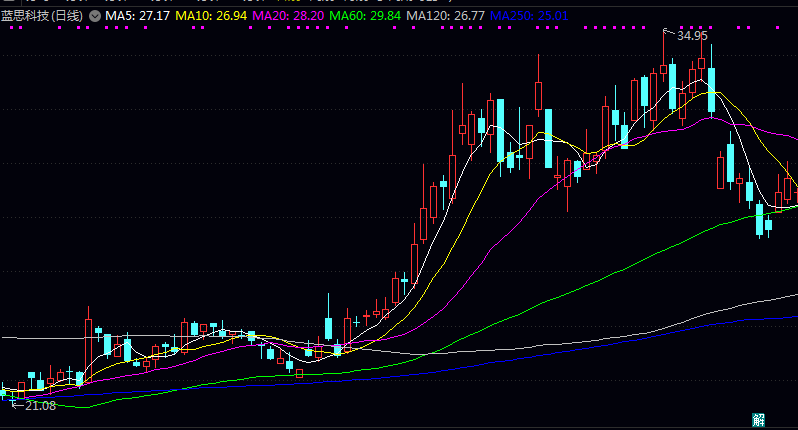This screenshot has height=430, width=798.
Task: Click the first pink dot marker at top-left
Action: click(x=11, y=29)
